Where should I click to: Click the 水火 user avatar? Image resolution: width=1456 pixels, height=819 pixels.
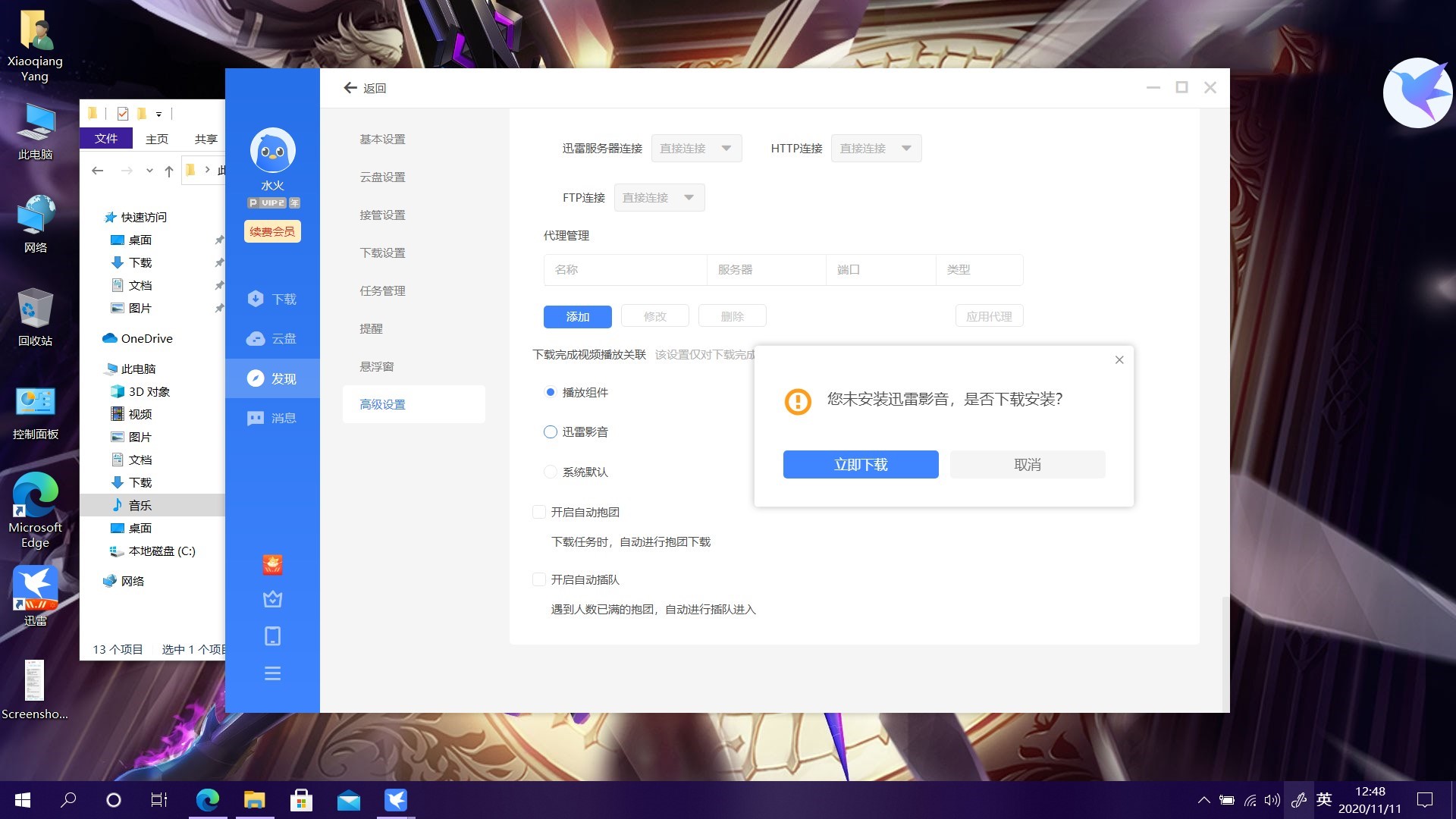click(272, 151)
